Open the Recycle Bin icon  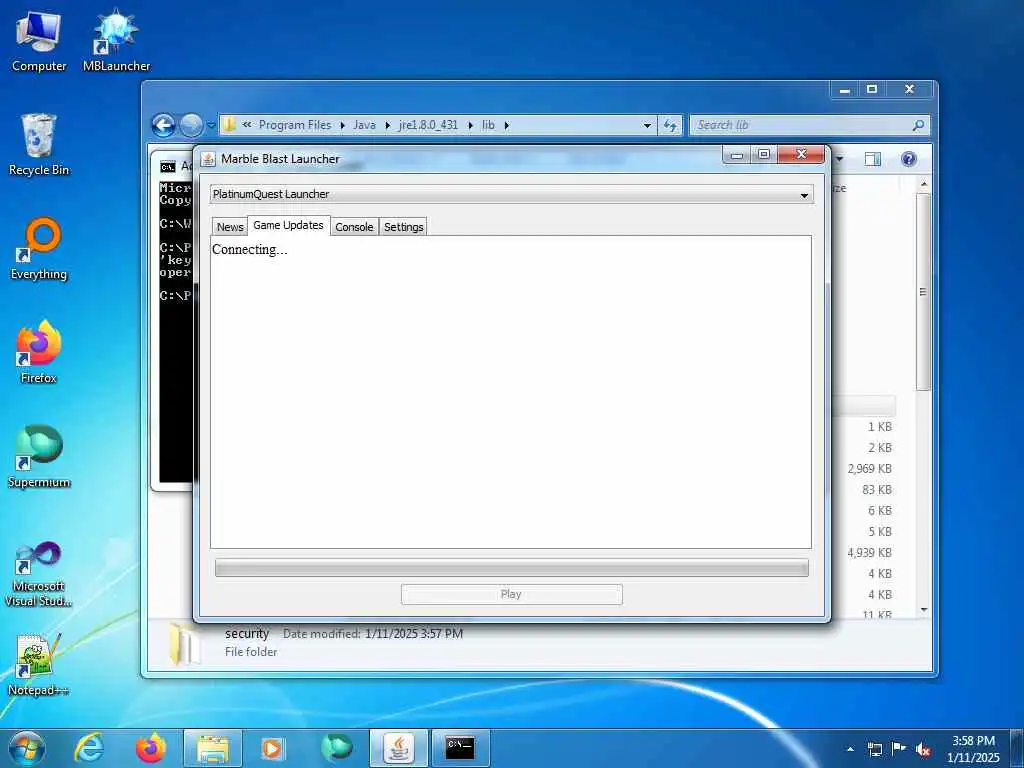39,145
